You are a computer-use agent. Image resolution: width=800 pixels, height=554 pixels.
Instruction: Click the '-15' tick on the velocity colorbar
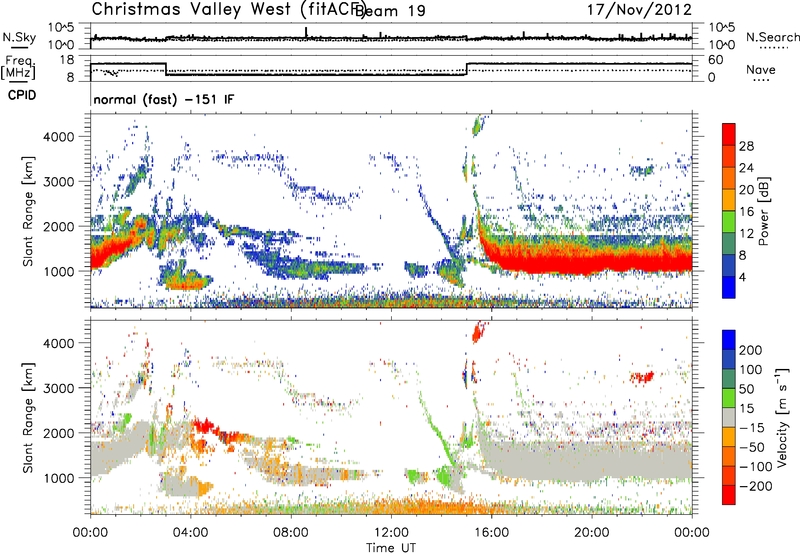point(752,428)
